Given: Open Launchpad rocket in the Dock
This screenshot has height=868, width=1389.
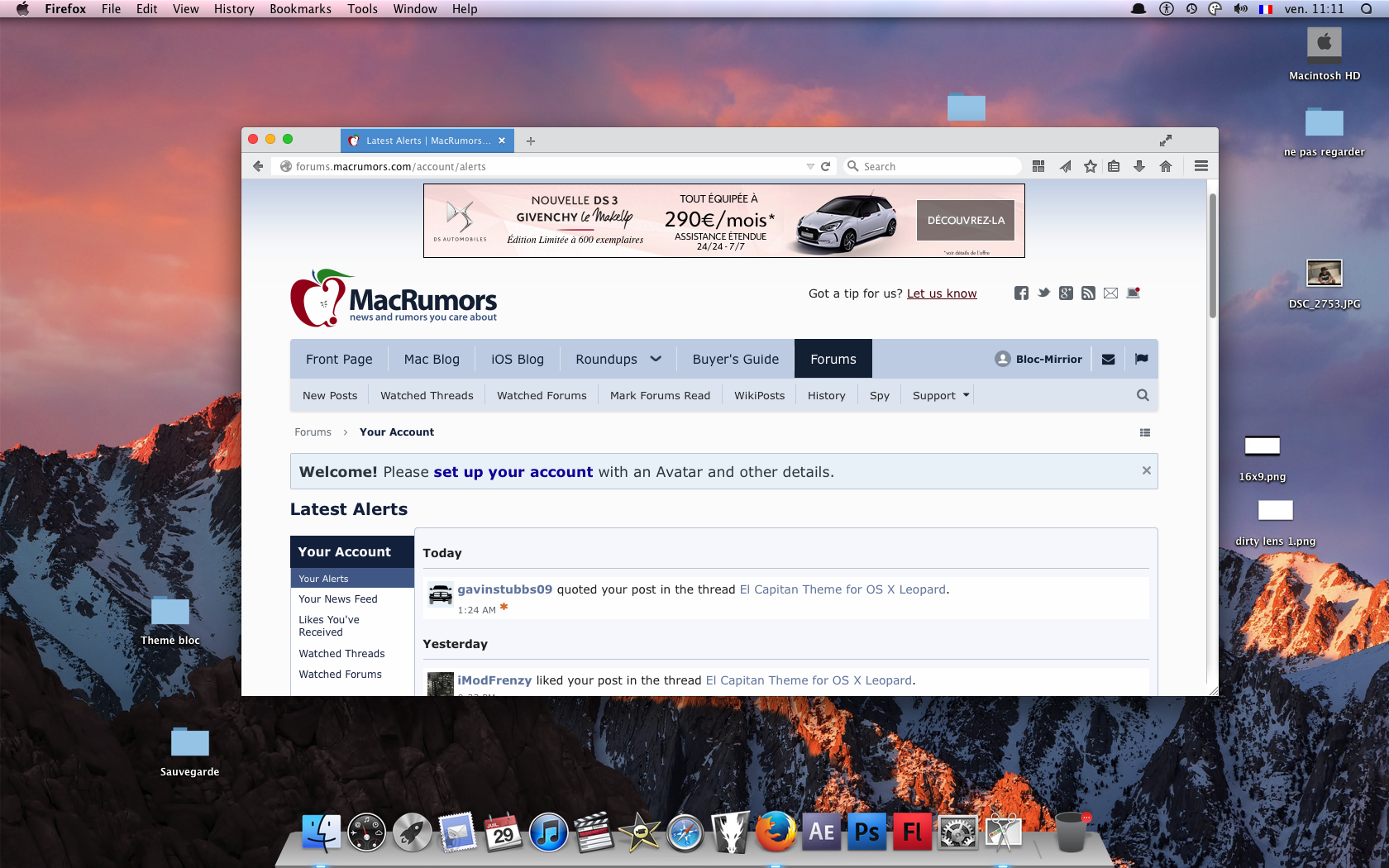Looking at the screenshot, I should pyautogui.click(x=412, y=832).
